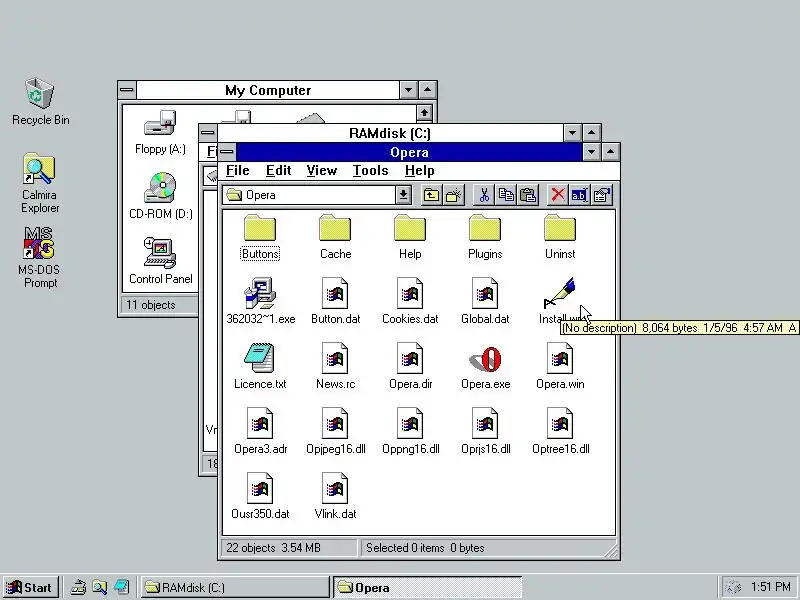The height and width of the screenshot is (600, 800).
Task: Select the Oppng16.dll file
Action: point(410,431)
